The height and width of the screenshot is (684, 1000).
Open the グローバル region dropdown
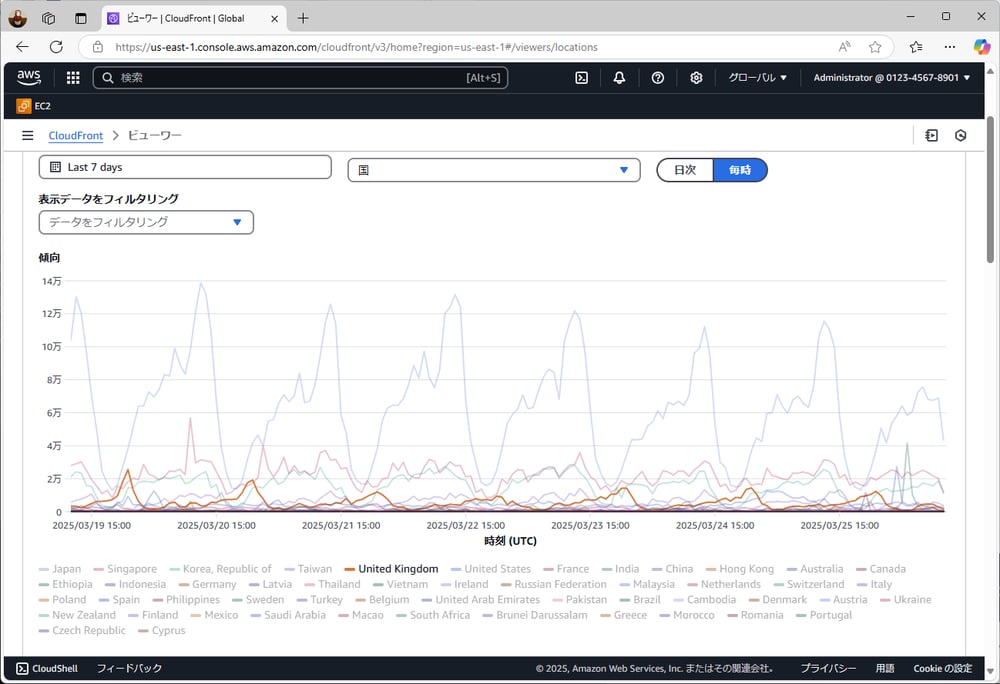[x=758, y=78]
